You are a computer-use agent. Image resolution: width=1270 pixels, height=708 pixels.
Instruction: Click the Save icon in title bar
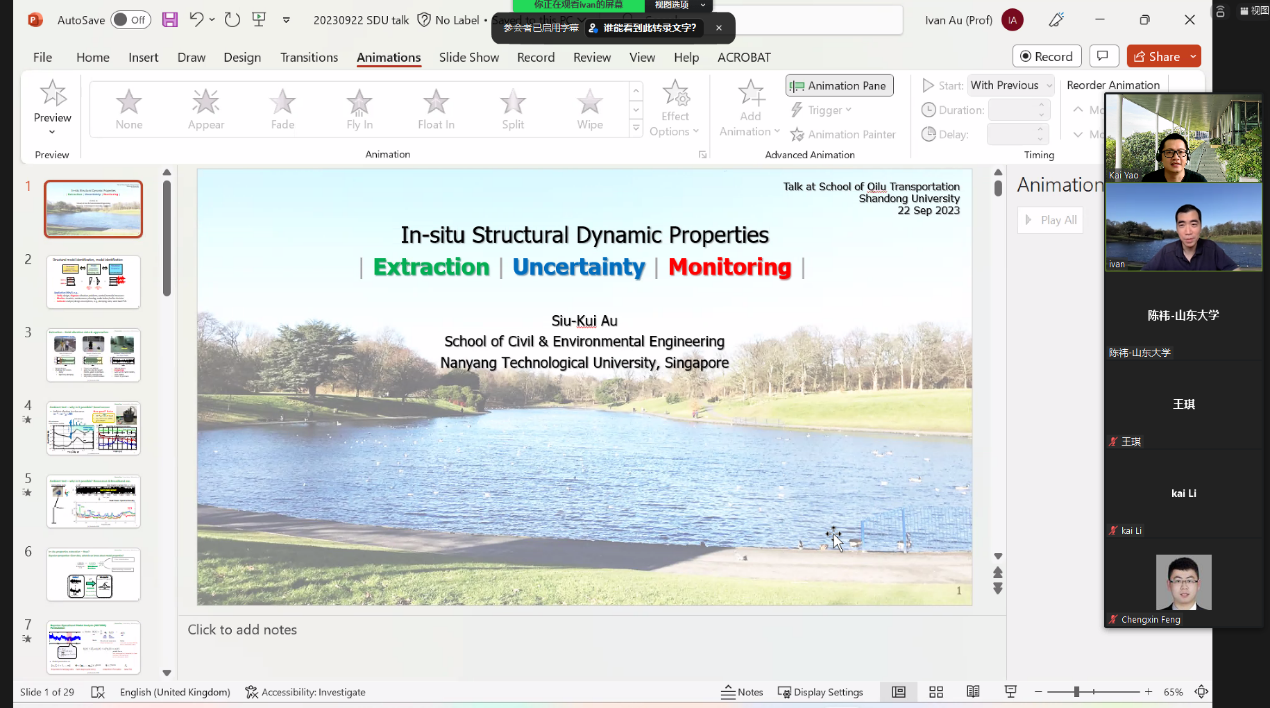pos(170,20)
